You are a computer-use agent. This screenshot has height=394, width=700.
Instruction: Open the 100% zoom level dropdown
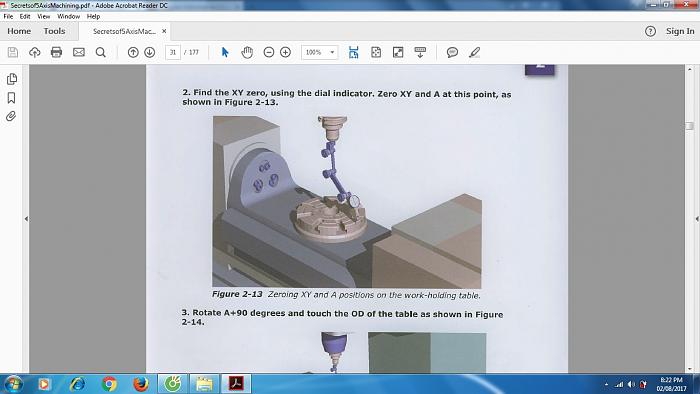[319, 52]
